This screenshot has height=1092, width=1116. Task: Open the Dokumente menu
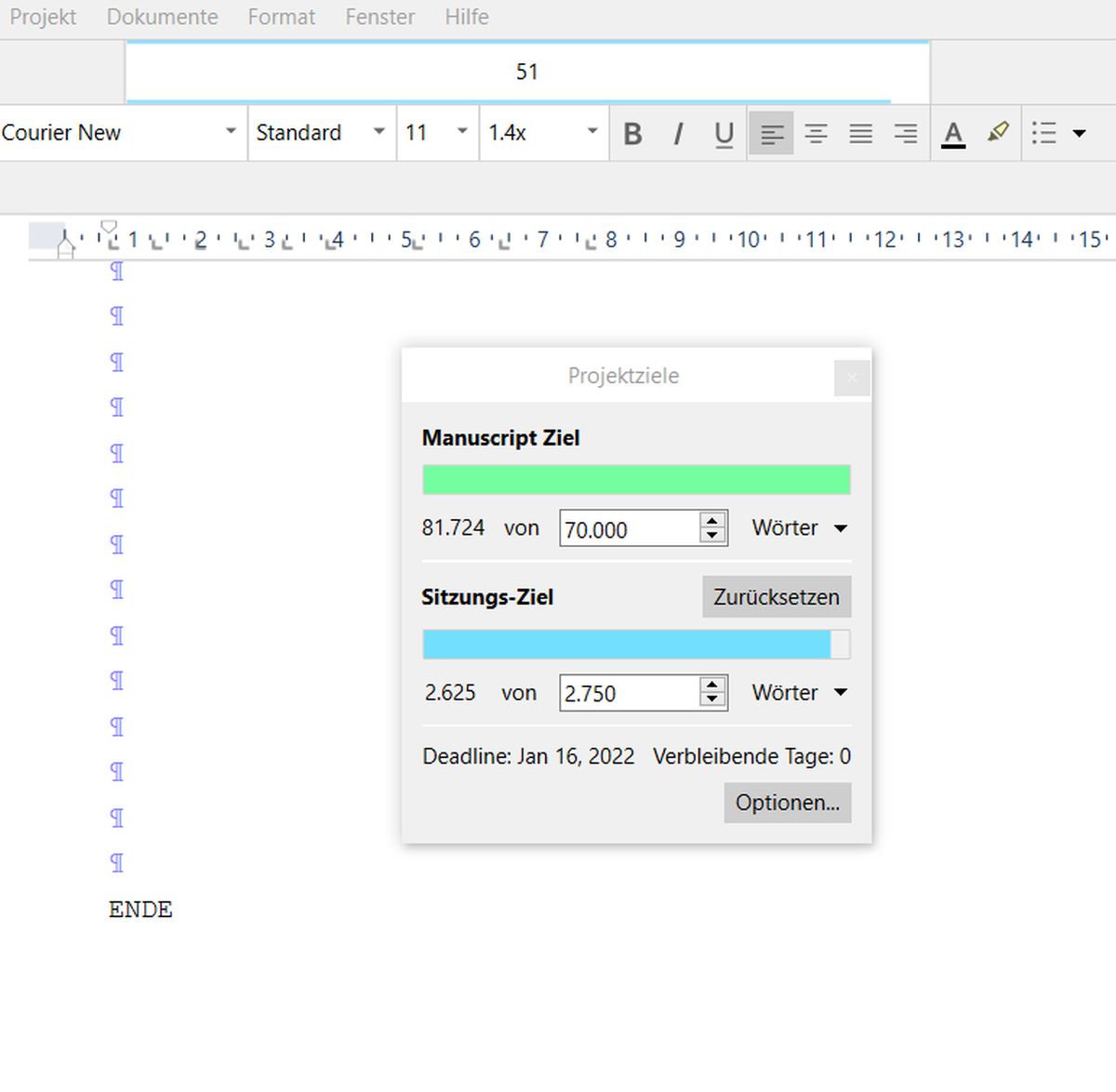click(x=162, y=17)
